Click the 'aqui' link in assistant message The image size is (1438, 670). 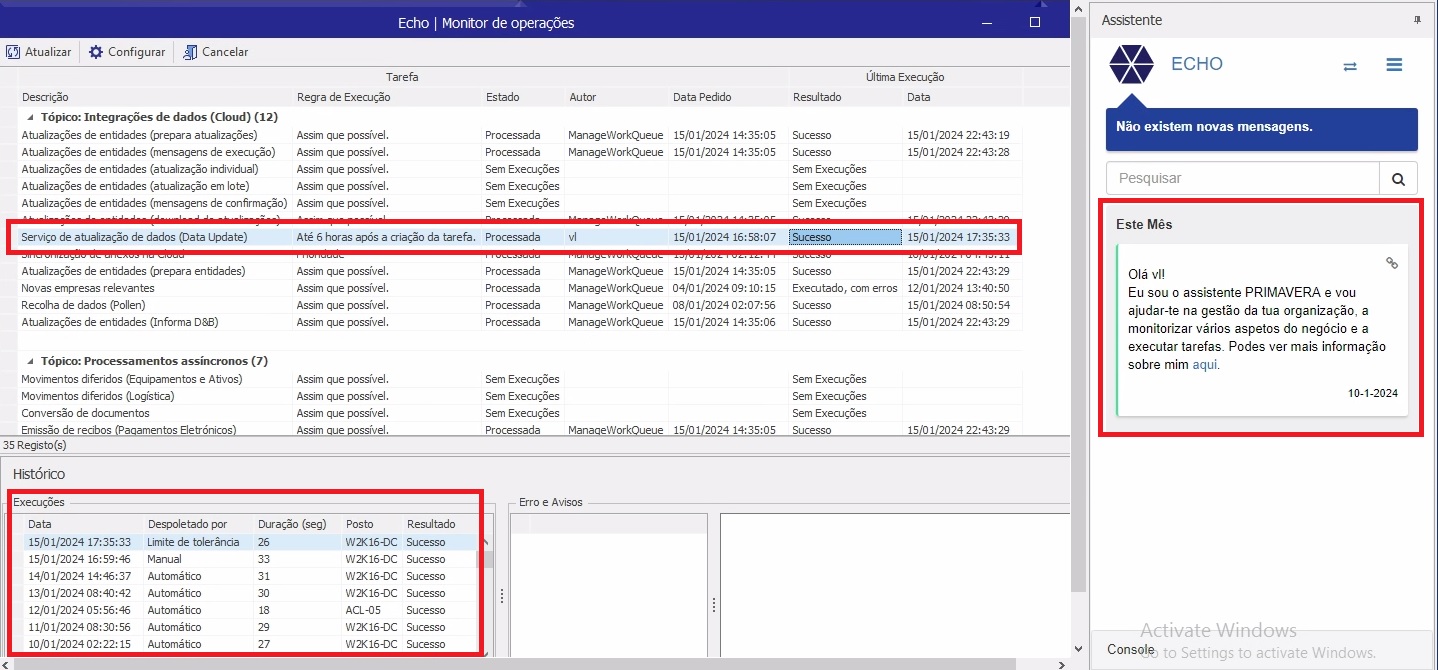pyautogui.click(x=1206, y=364)
